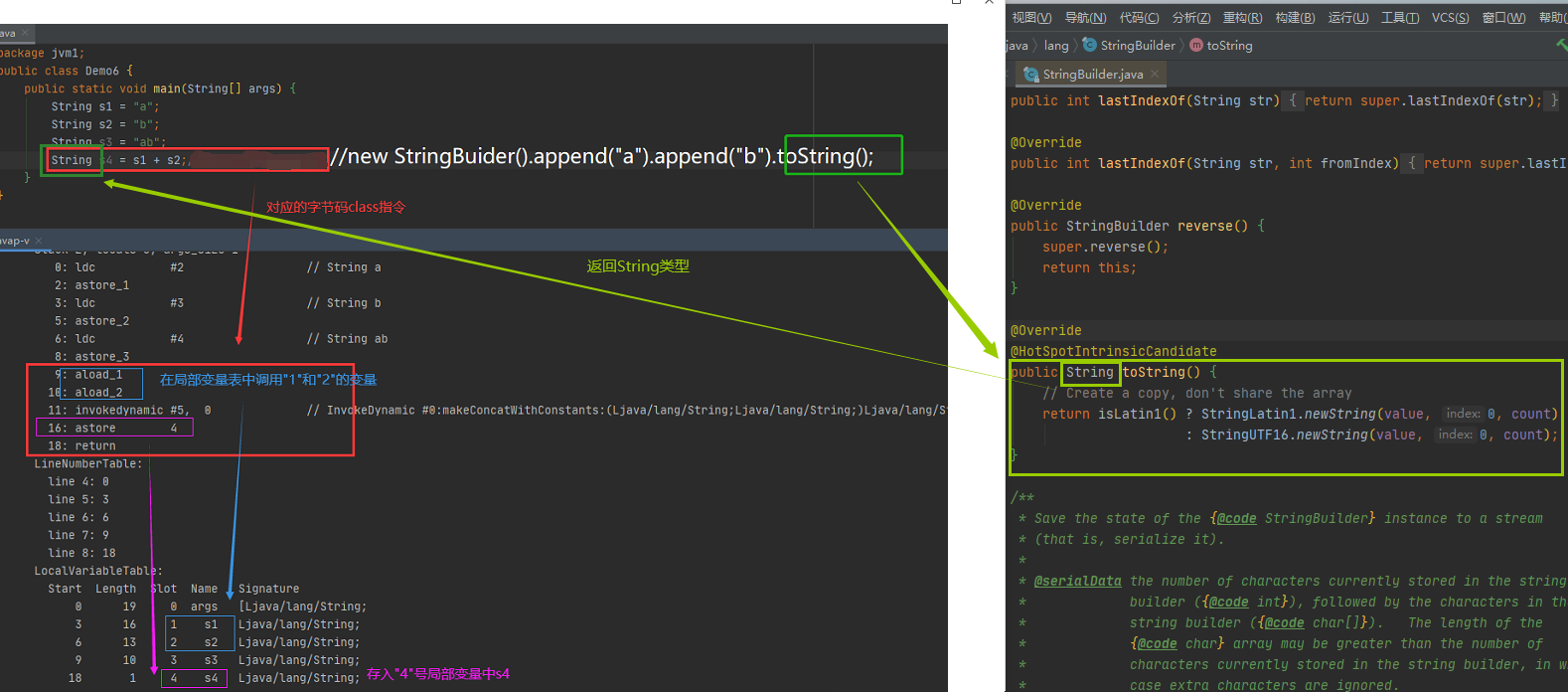
Task: Close the javap-v output tab
Action: pos(39,241)
